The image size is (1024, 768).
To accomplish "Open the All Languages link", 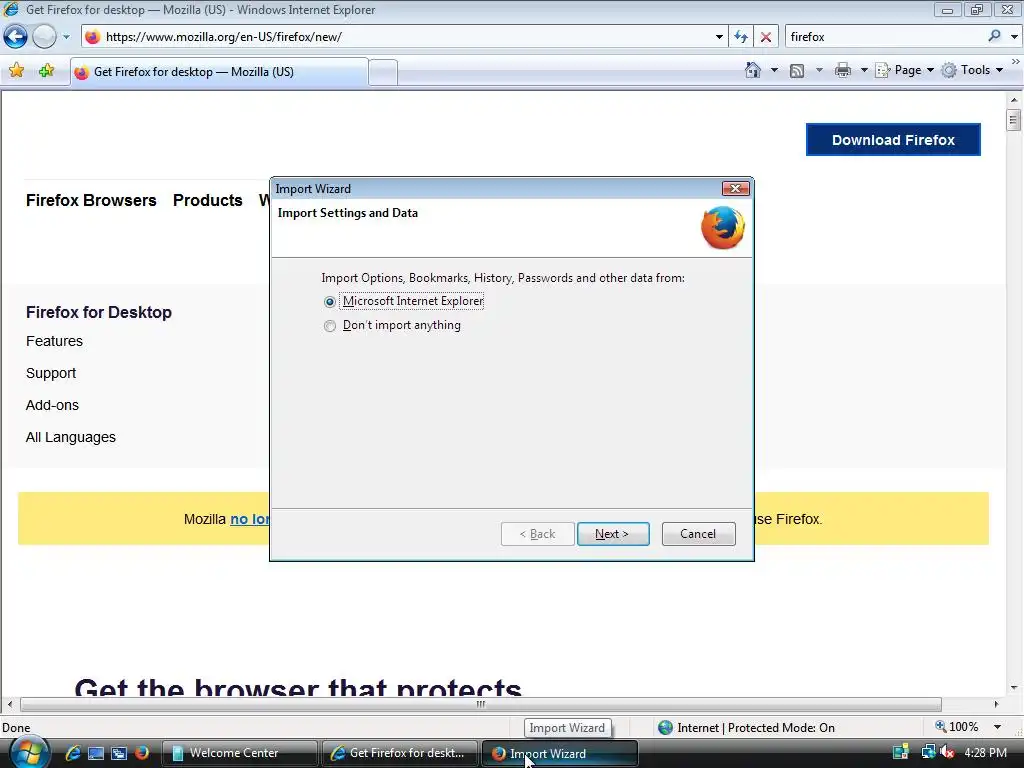I will pyautogui.click(x=71, y=437).
